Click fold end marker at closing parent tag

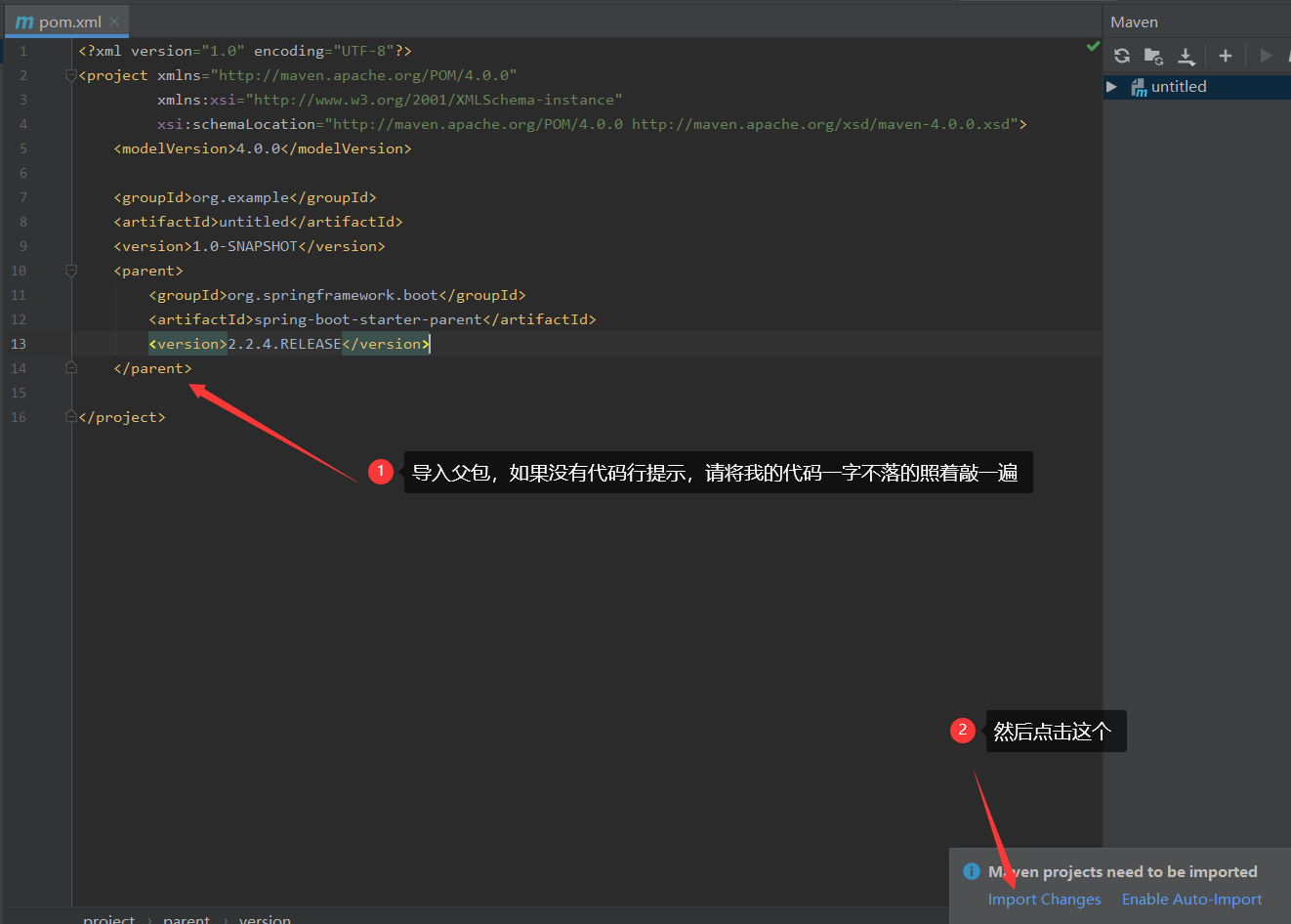tap(70, 368)
